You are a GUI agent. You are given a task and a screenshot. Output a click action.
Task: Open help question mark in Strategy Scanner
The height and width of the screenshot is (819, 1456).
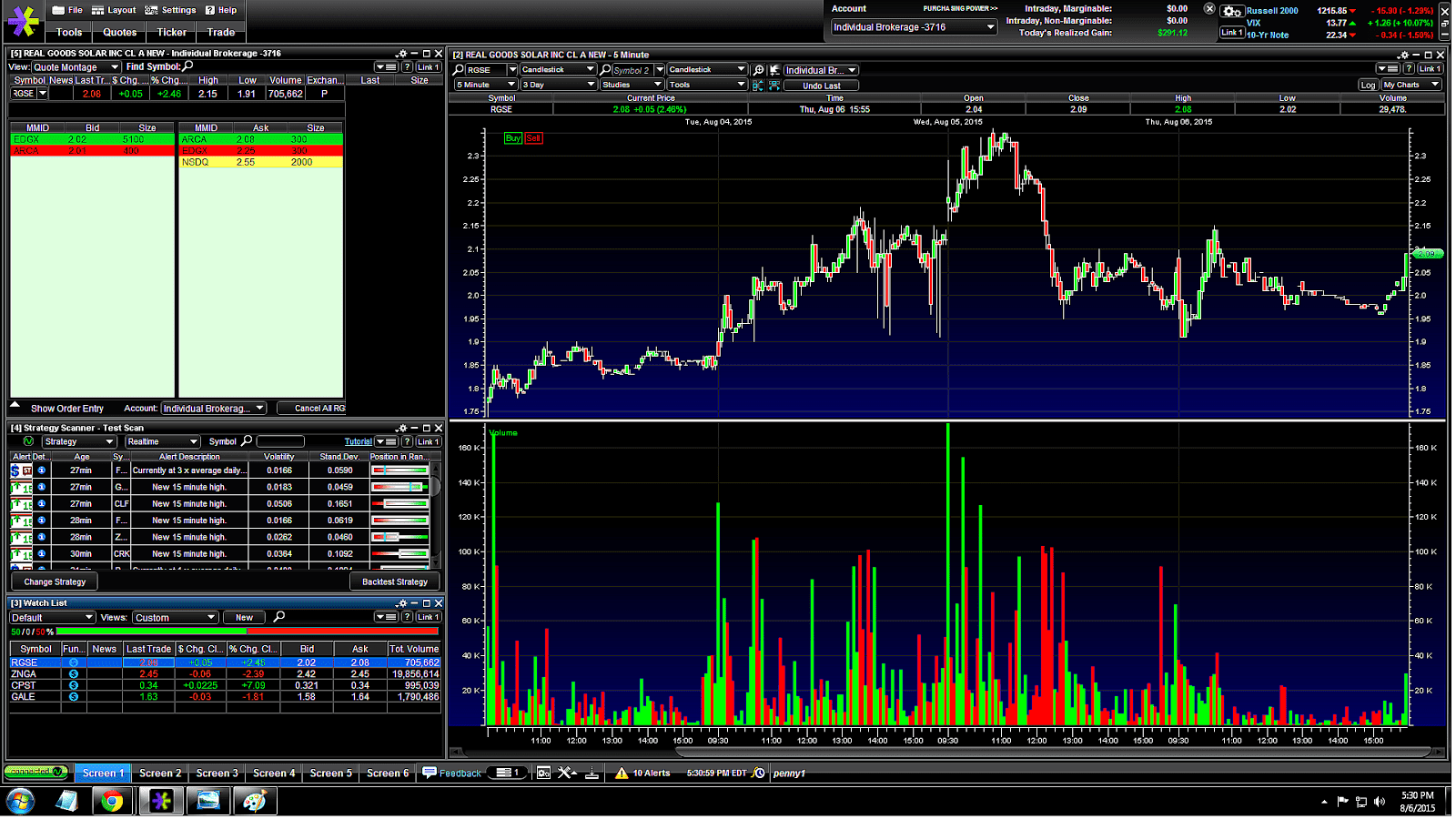coord(407,441)
